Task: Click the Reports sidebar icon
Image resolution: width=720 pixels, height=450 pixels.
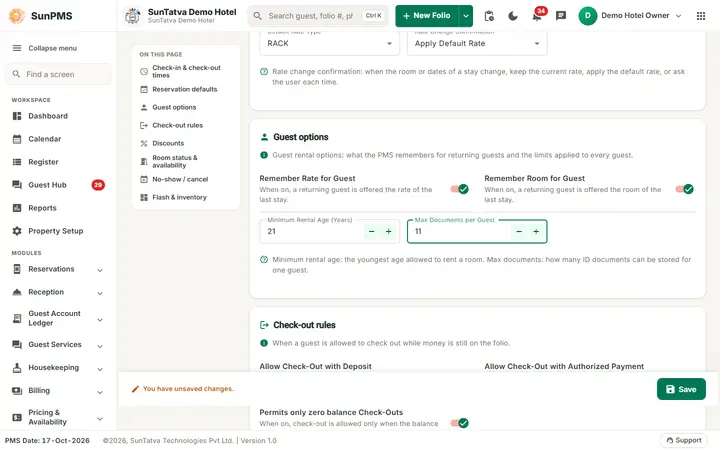Action: pyautogui.click(x=17, y=208)
